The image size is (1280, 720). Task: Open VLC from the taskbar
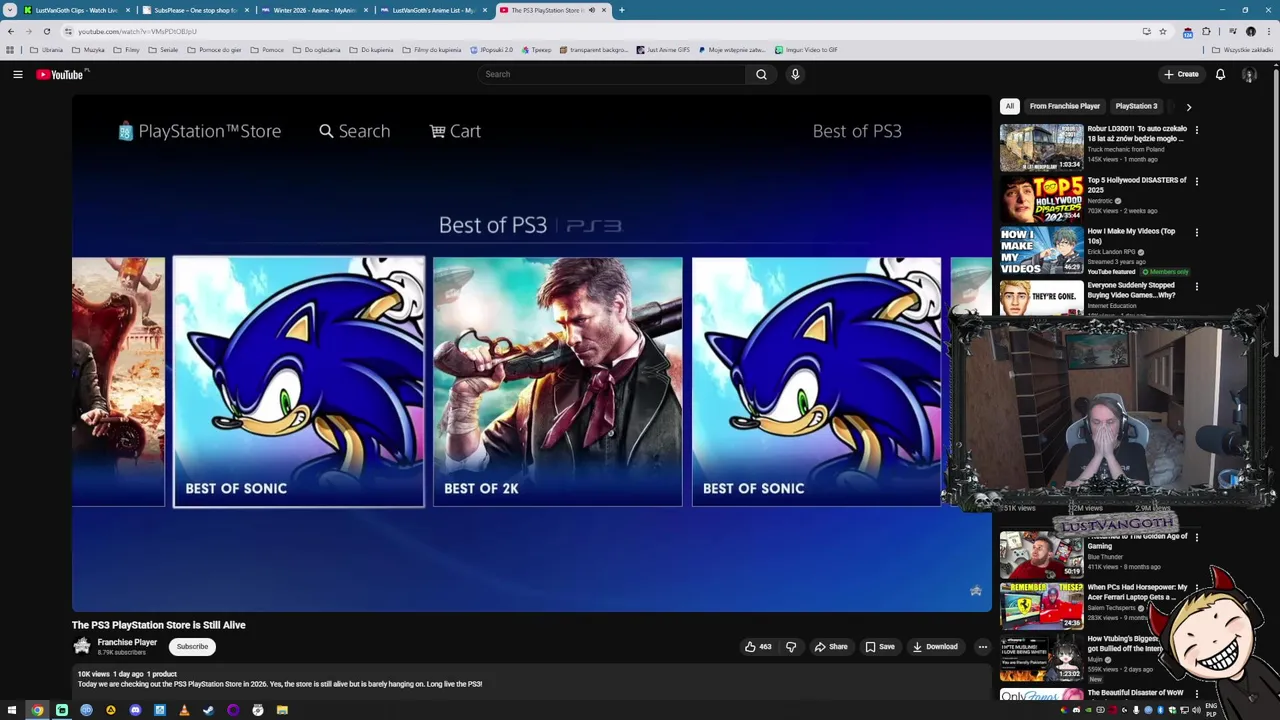click(184, 710)
